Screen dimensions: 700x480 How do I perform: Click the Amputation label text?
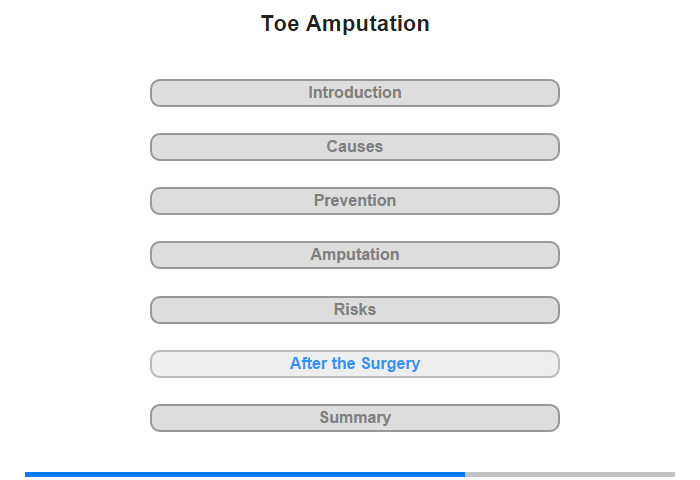pyautogui.click(x=354, y=255)
